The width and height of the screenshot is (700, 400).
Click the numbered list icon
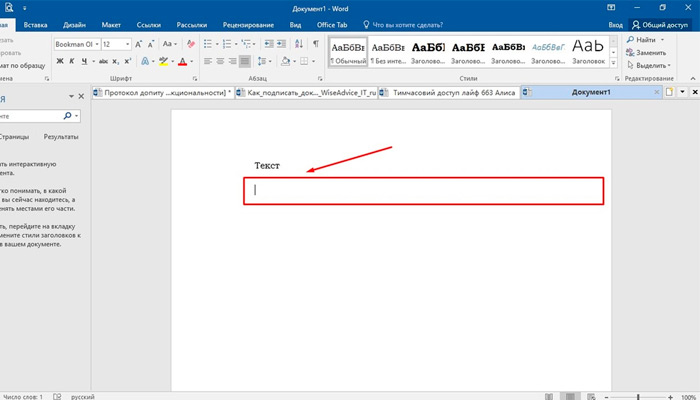[227, 44]
